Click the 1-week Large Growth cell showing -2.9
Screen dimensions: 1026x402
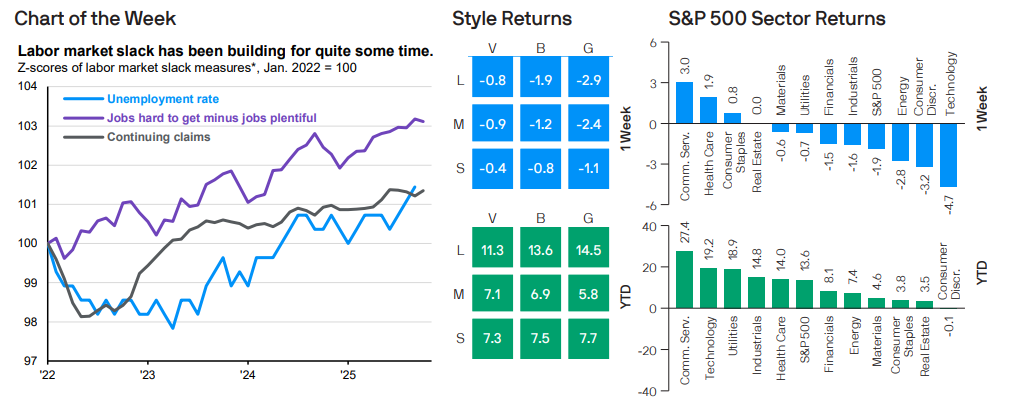pos(594,77)
